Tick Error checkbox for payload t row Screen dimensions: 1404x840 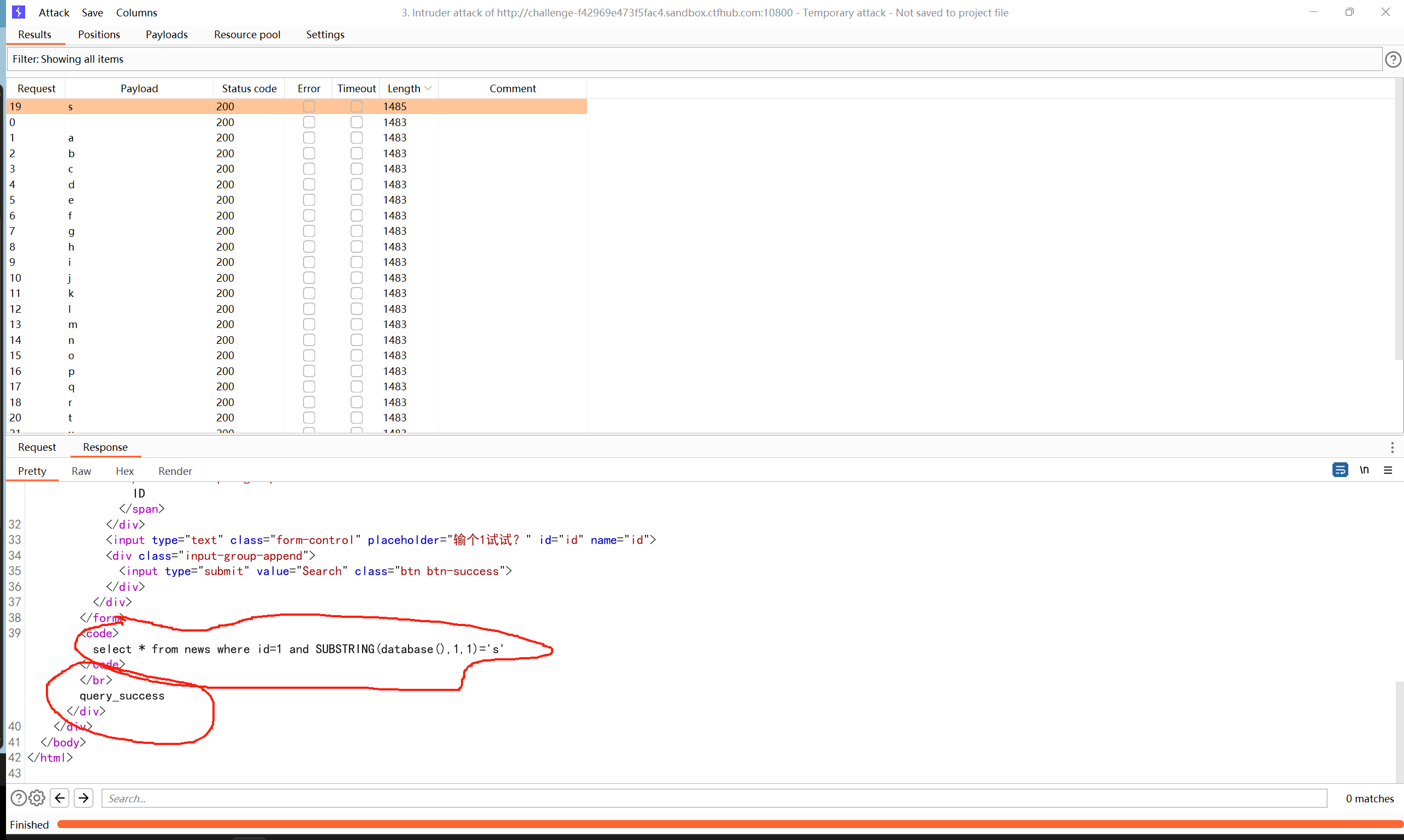pos(309,418)
